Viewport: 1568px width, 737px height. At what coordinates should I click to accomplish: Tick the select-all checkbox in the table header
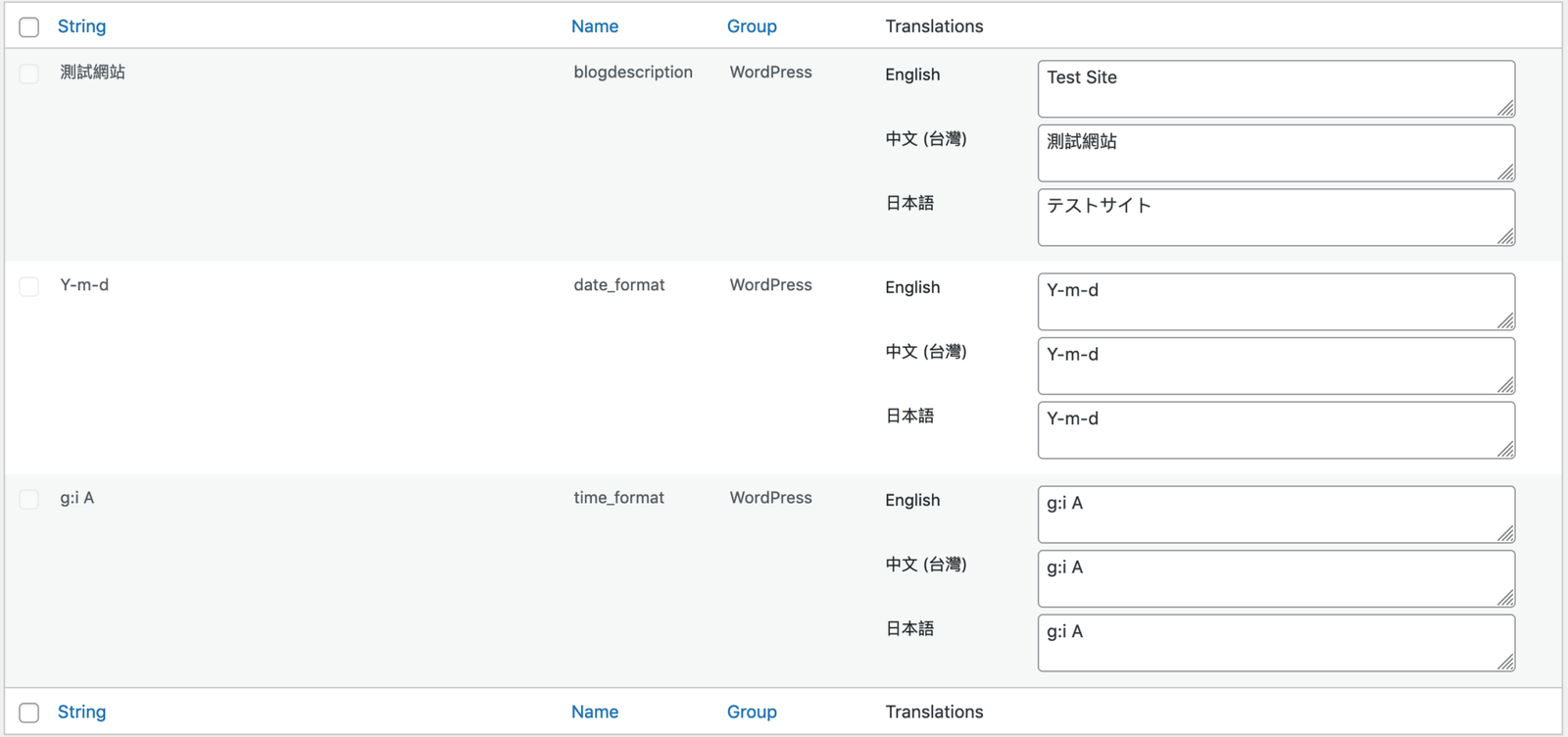tap(29, 27)
